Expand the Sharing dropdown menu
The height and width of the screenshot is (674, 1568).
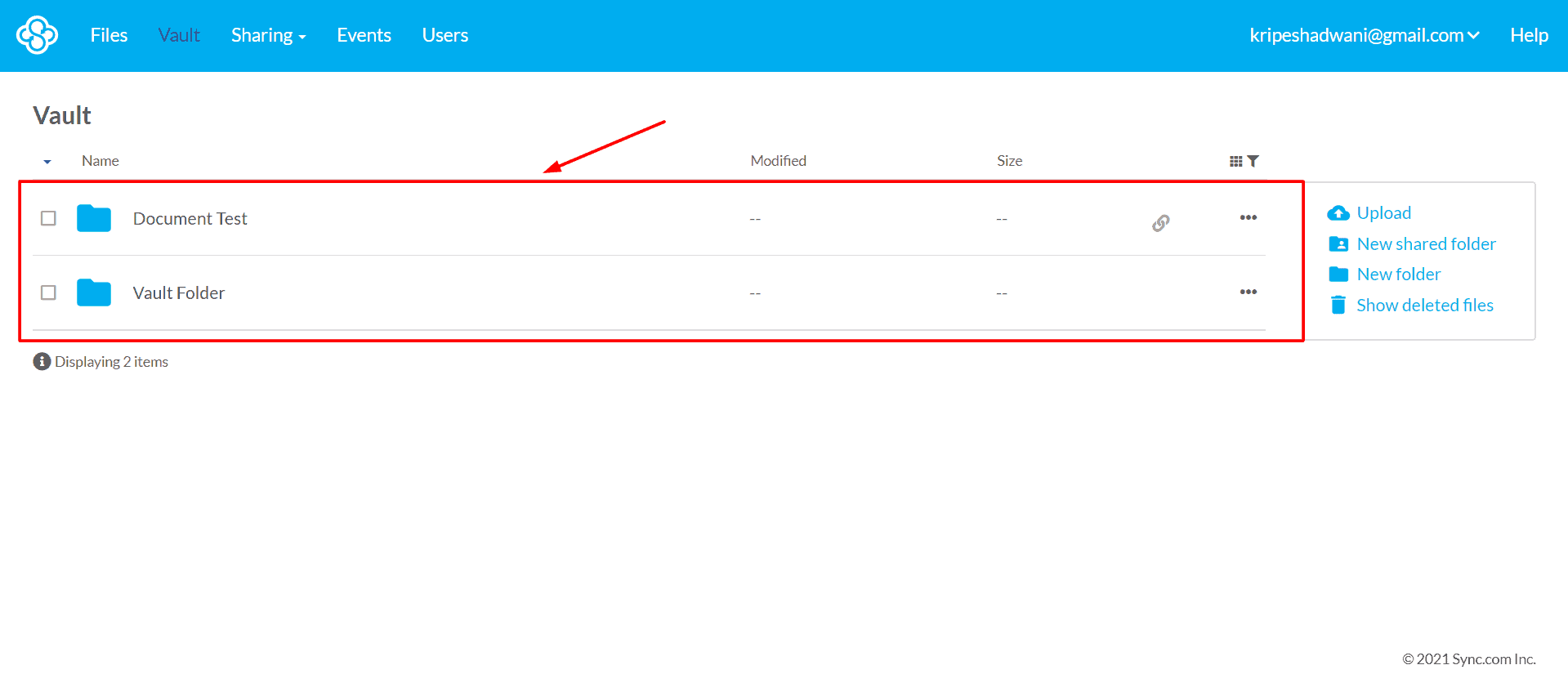(x=268, y=35)
